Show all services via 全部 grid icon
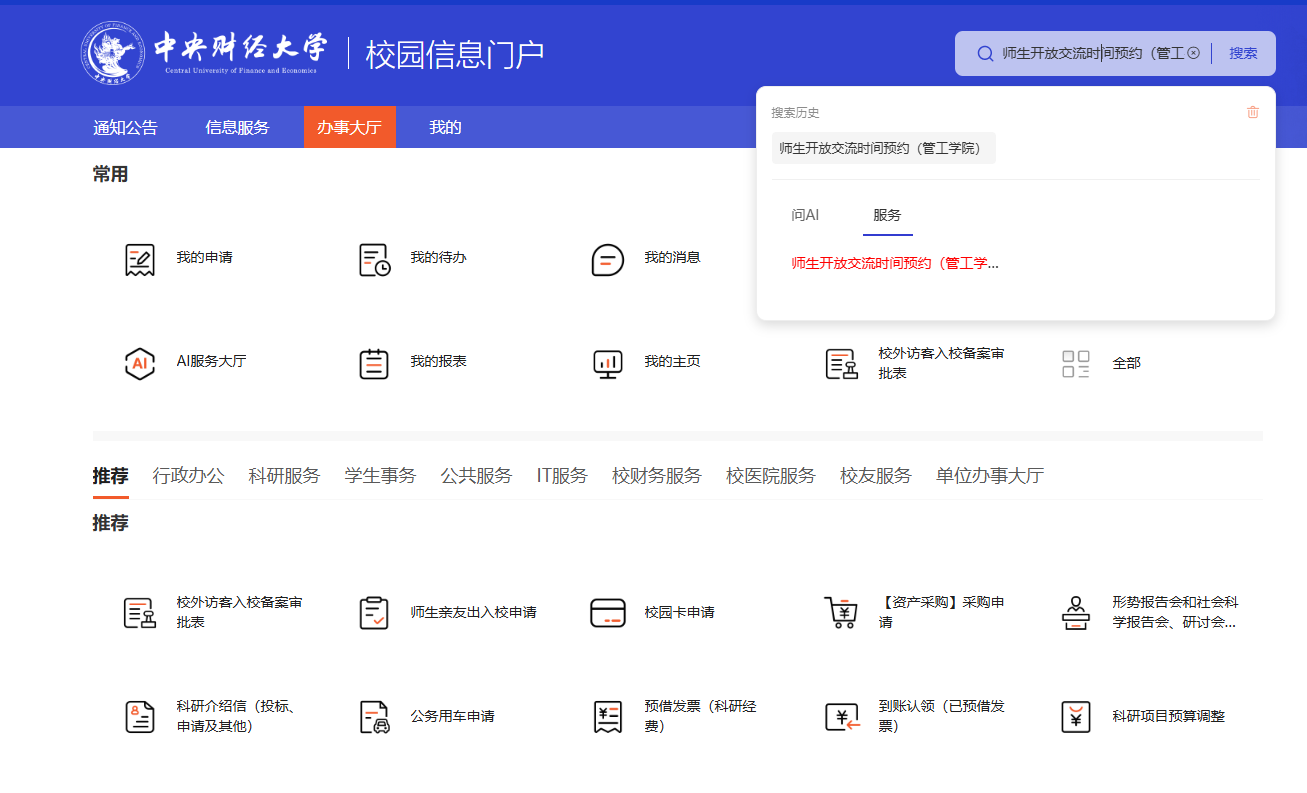1307x793 pixels. point(1076,364)
